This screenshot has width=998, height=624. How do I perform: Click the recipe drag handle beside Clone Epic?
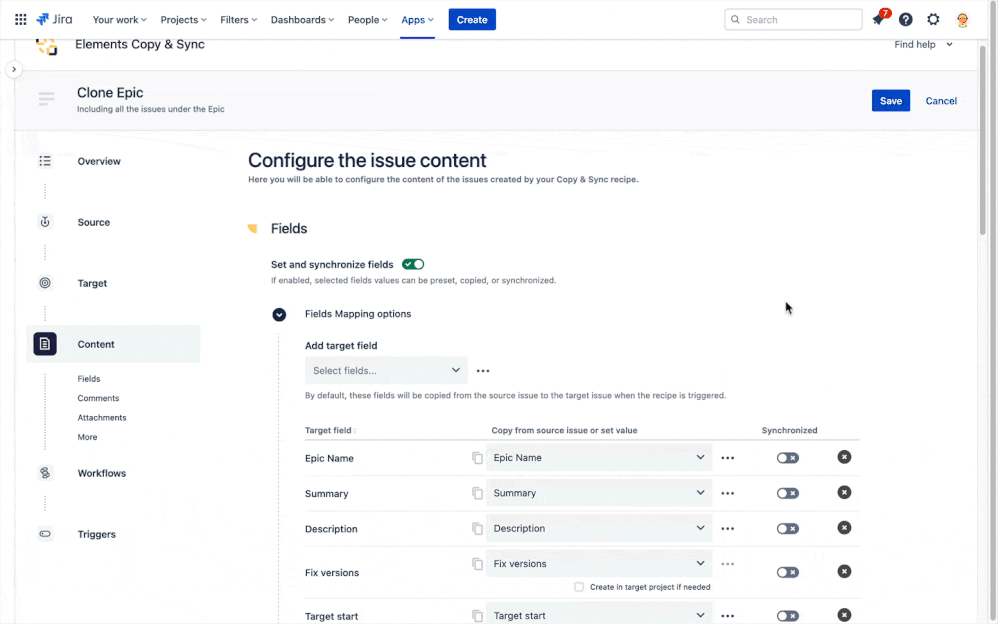[x=46, y=98]
